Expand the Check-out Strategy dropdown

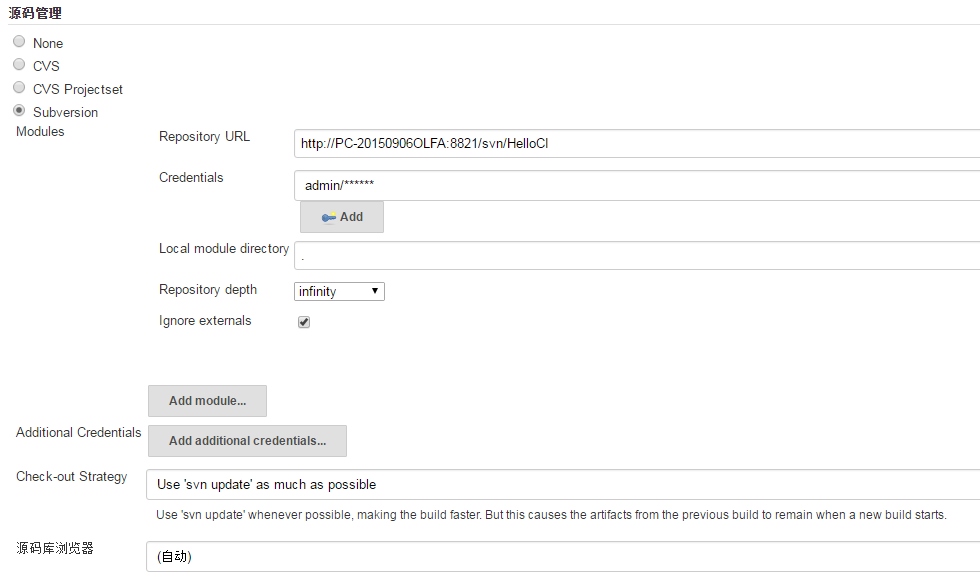(x=562, y=484)
